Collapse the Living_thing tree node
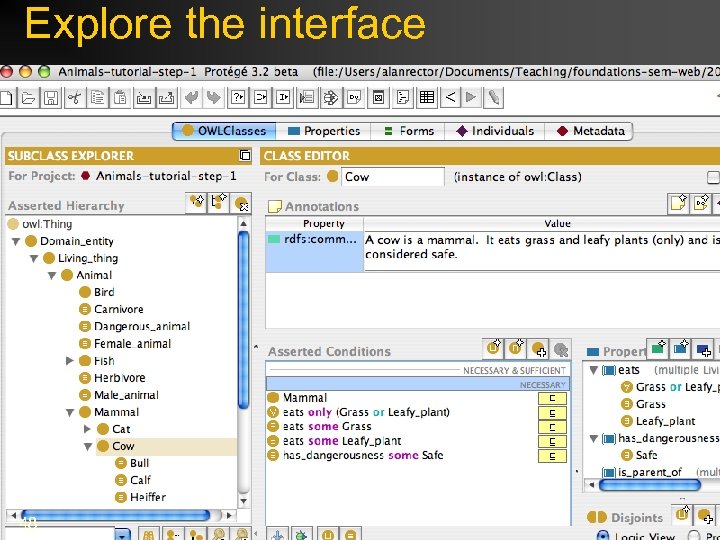 point(34,259)
